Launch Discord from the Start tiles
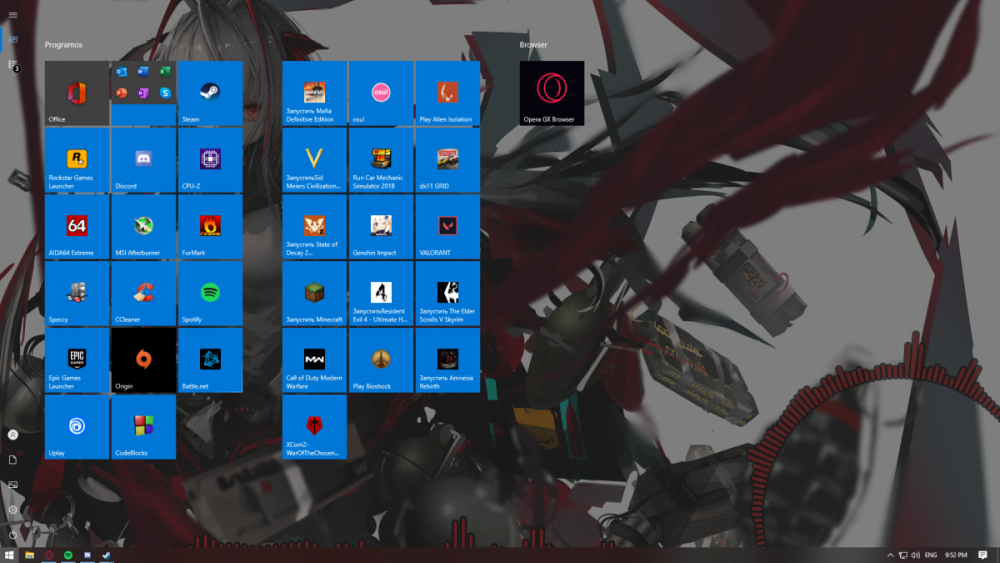Image resolution: width=1000 pixels, height=563 pixels. tap(143, 160)
